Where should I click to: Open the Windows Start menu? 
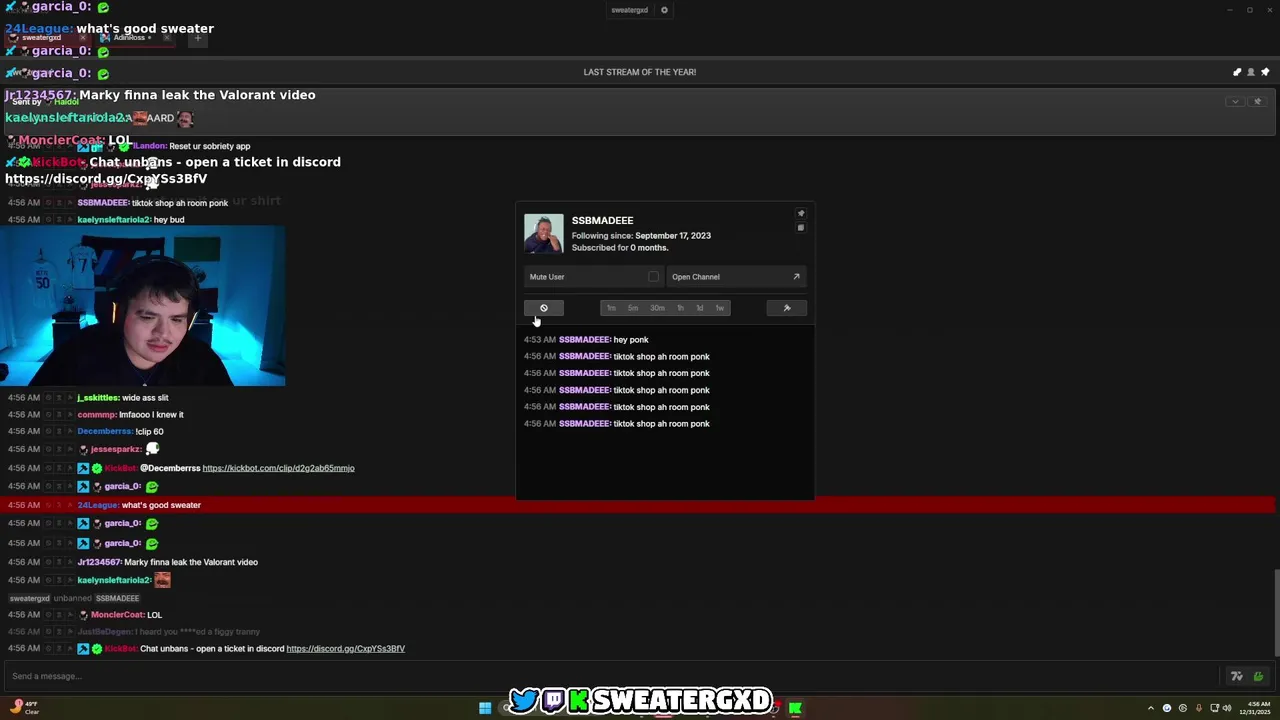click(x=485, y=708)
